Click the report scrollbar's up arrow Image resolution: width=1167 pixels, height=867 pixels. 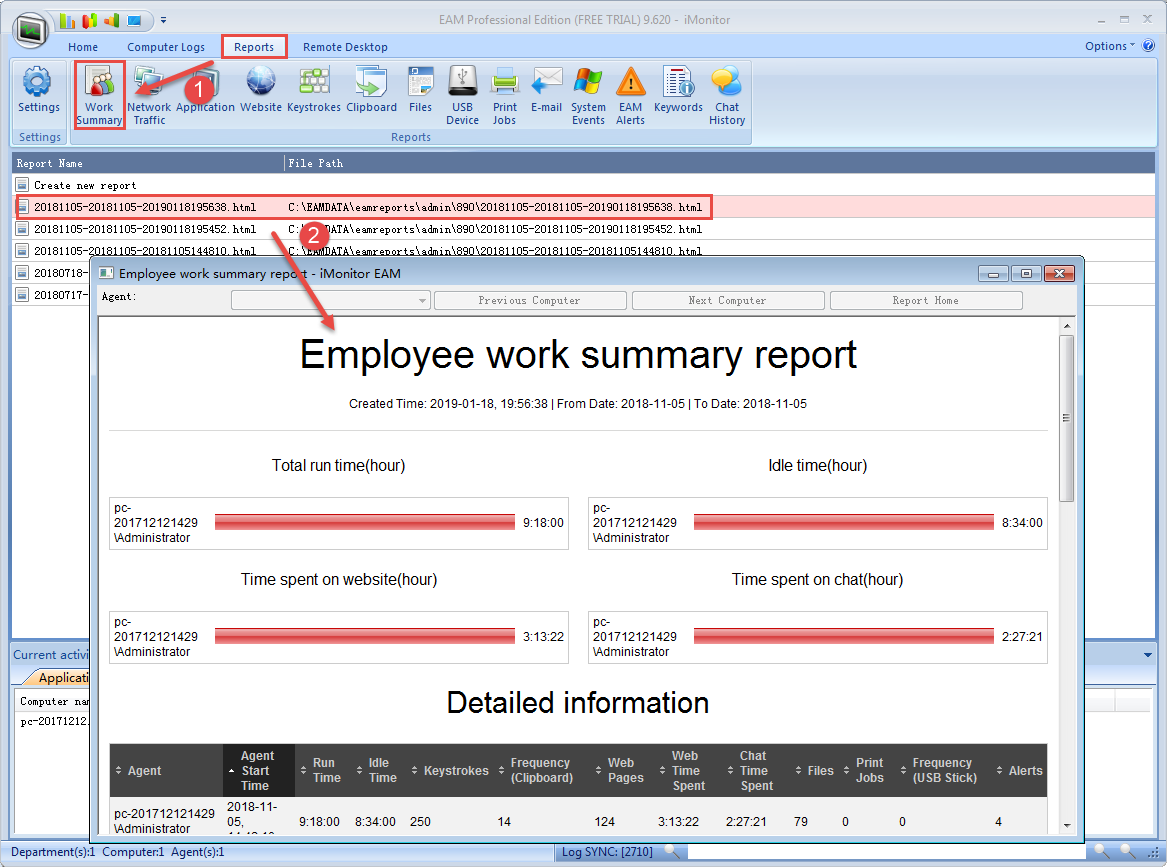1067,326
